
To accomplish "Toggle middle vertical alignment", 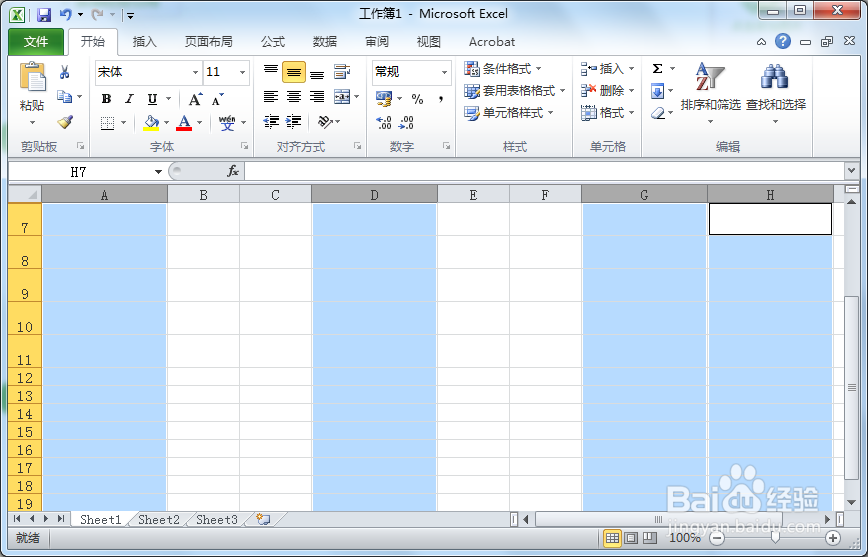I will click(x=294, y=72).
